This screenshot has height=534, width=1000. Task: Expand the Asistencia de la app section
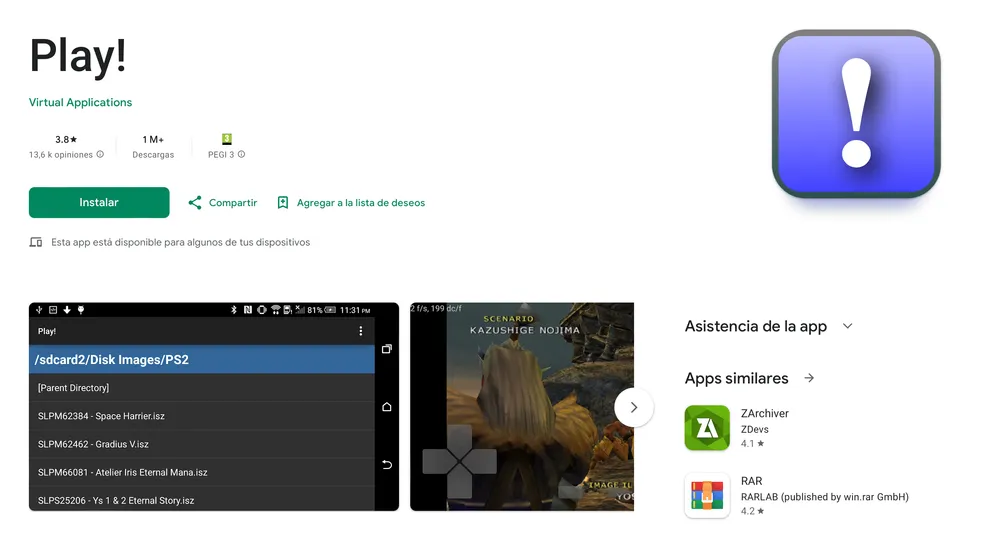(x=847, y=326)
